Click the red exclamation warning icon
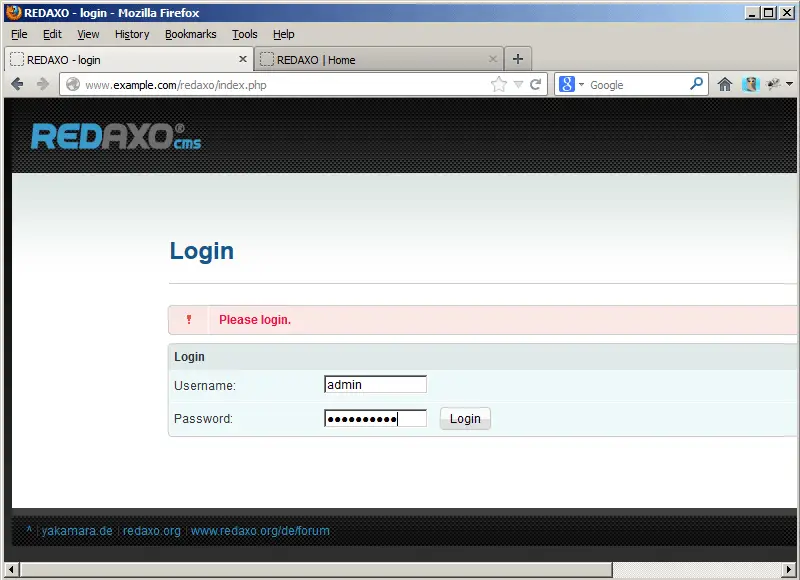Viewport: 800px width, 580px height. (189, 320)
